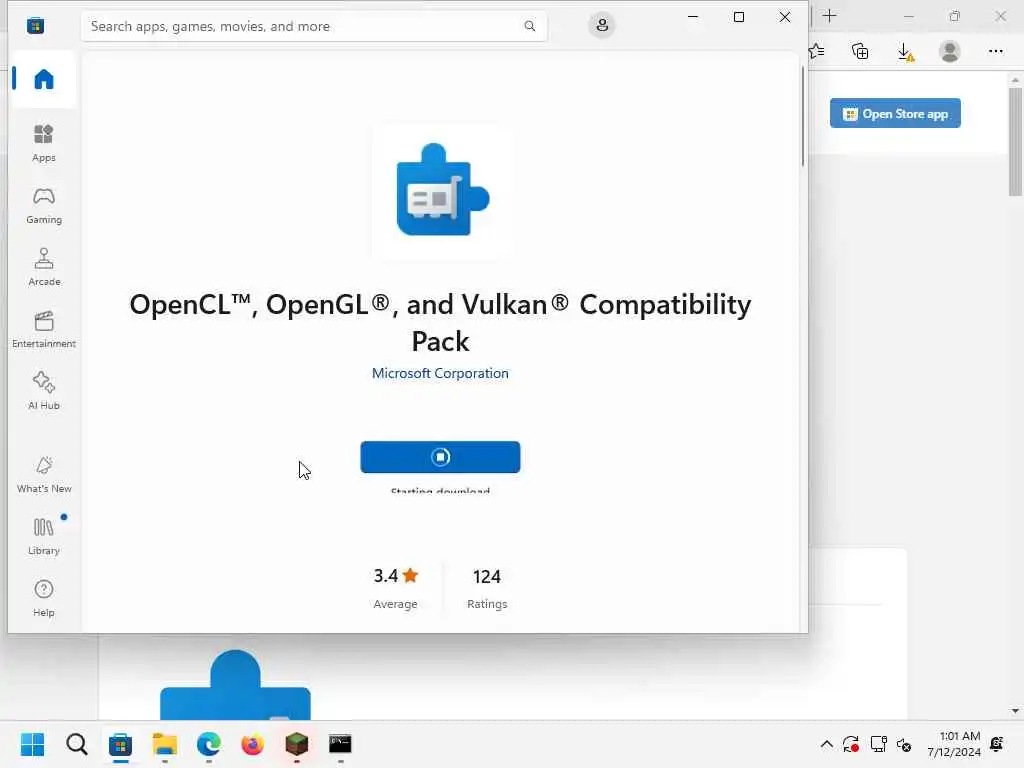Open the Microsoft Corporation publisher link
Viewport: 1024px width, 768px height.
440,373
